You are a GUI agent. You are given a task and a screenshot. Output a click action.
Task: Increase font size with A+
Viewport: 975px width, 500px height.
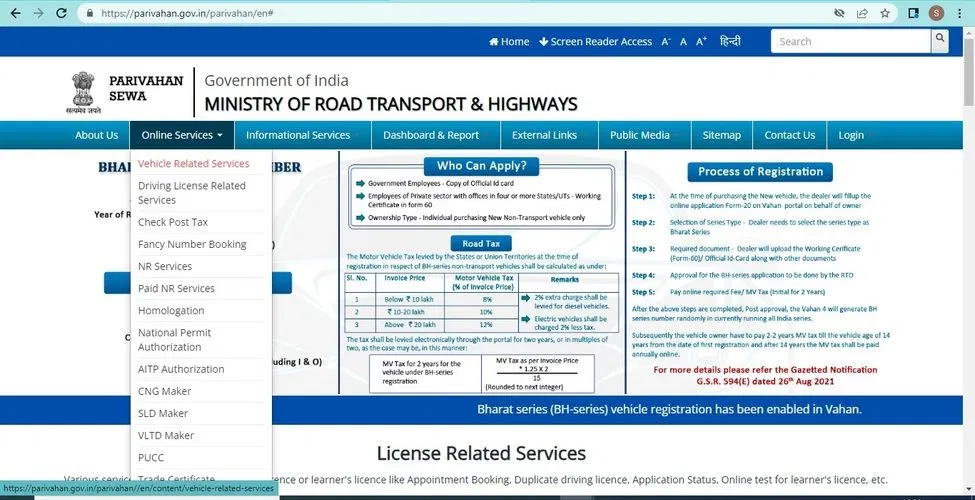701,42
